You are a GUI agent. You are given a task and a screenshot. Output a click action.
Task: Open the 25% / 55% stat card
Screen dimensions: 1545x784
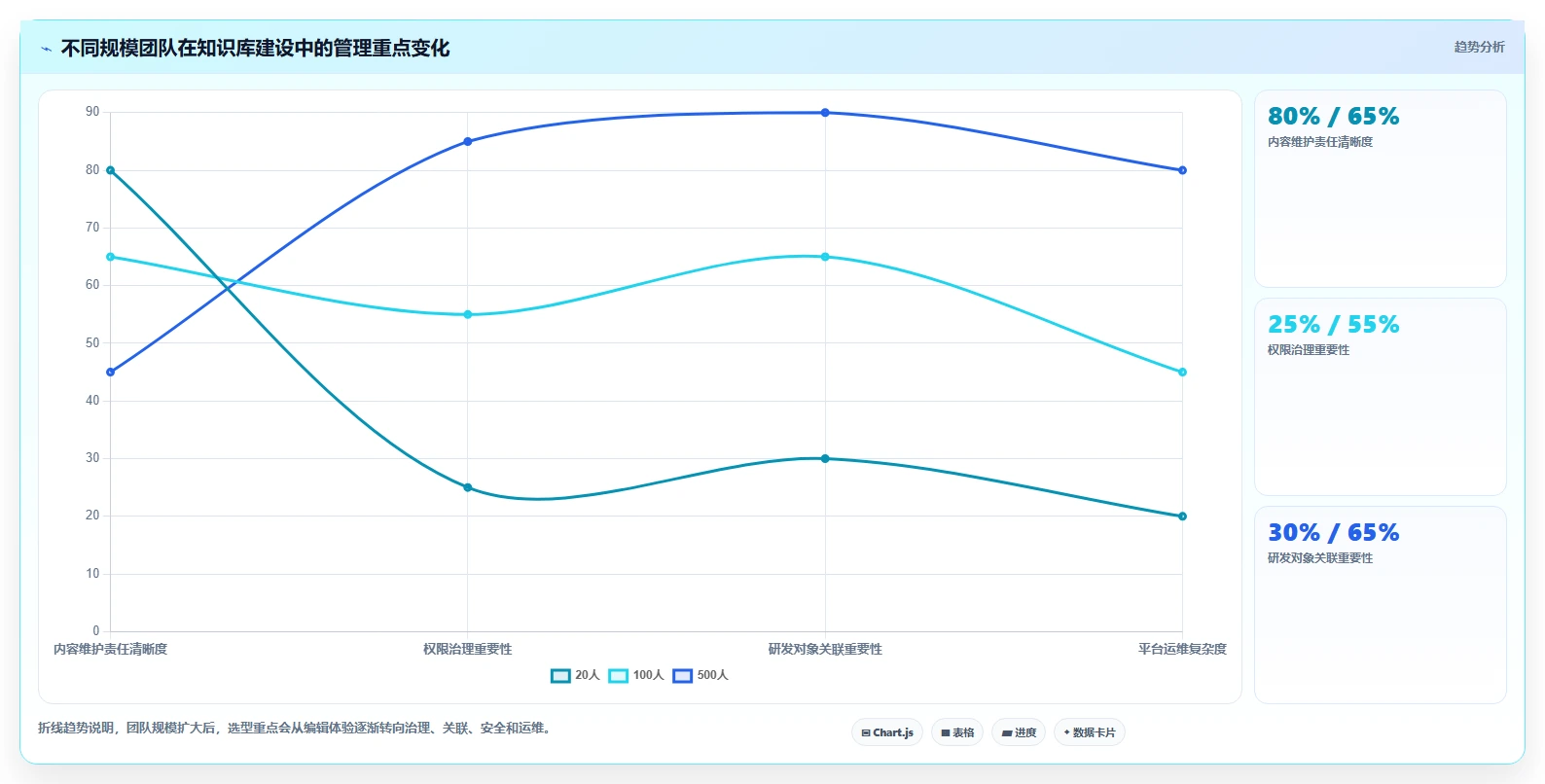(x=1380, y=397)
